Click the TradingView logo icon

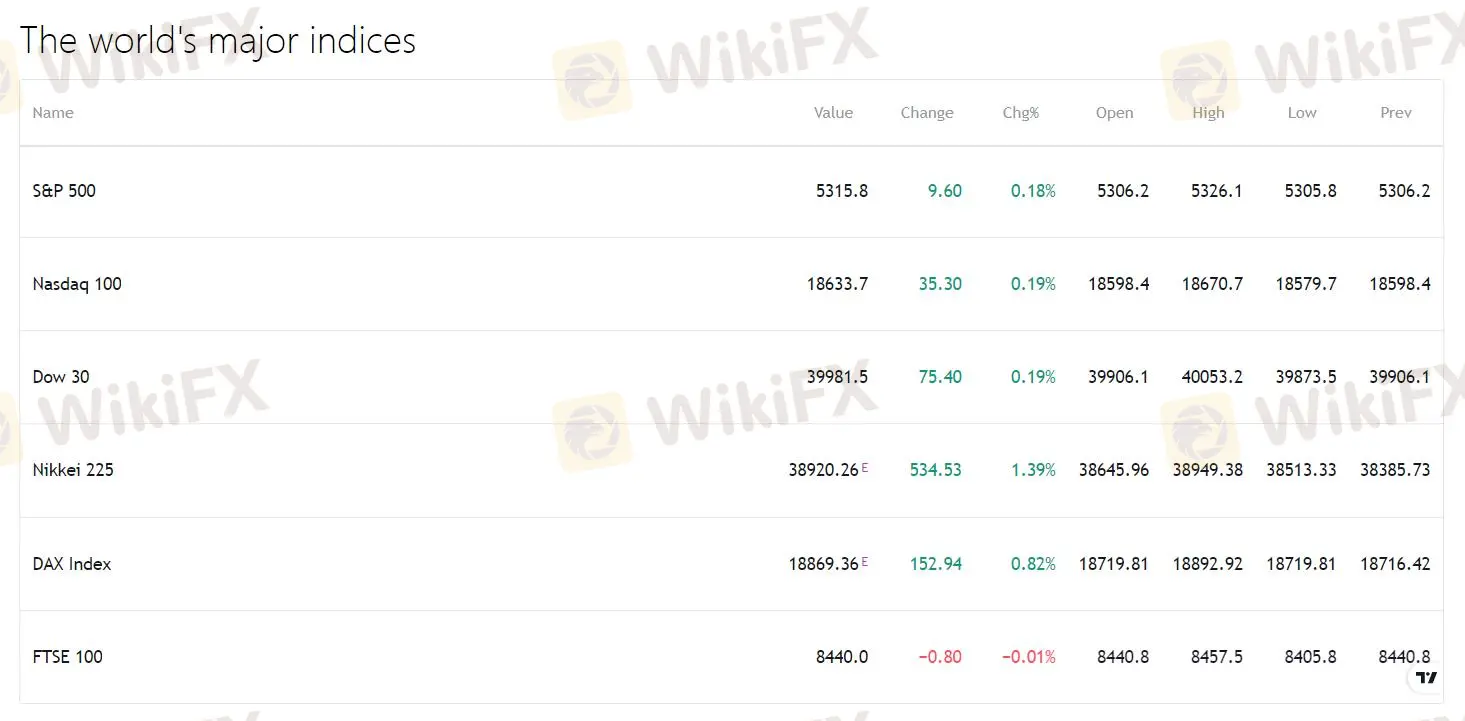(x=1427, y=678)
